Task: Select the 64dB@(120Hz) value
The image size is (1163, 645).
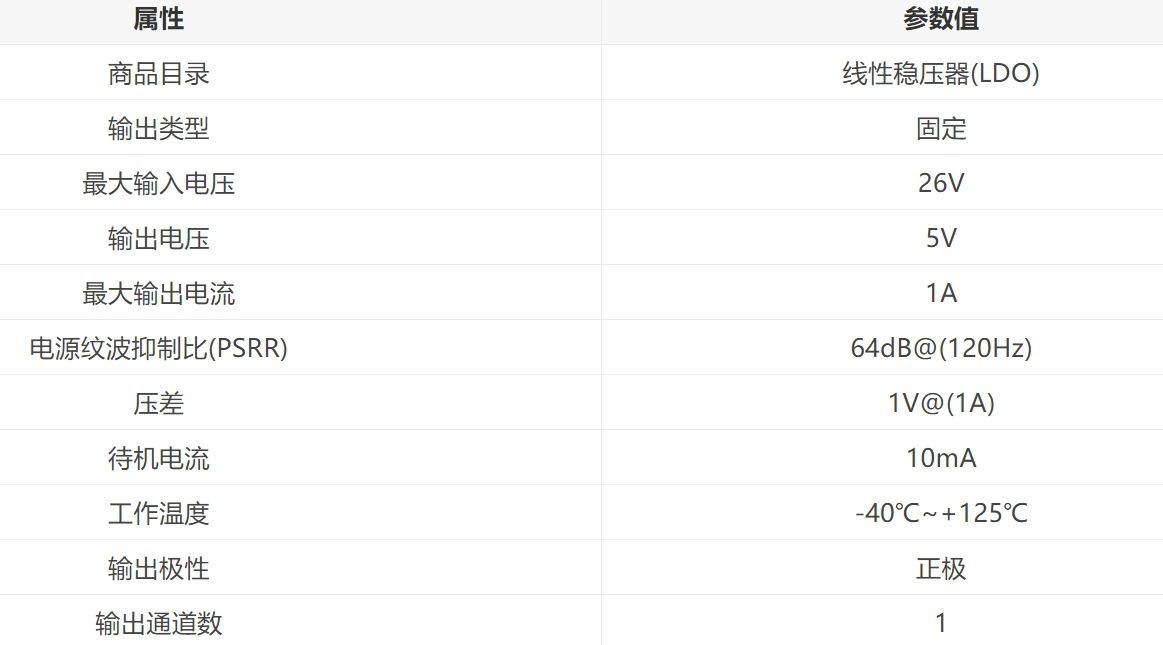Action: tap(940, 349)
